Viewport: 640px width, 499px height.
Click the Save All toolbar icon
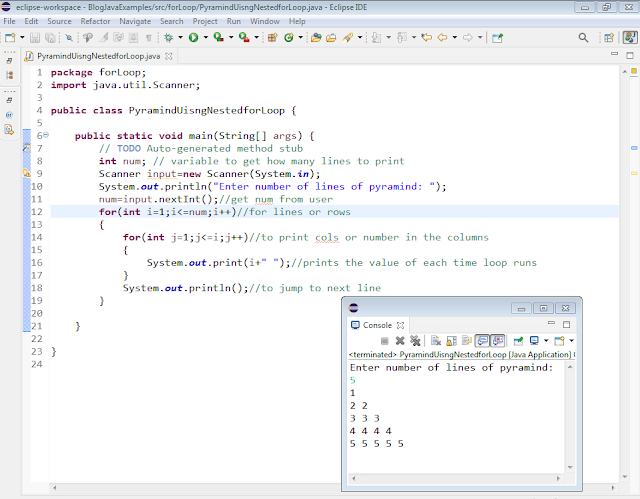point(50,38)
